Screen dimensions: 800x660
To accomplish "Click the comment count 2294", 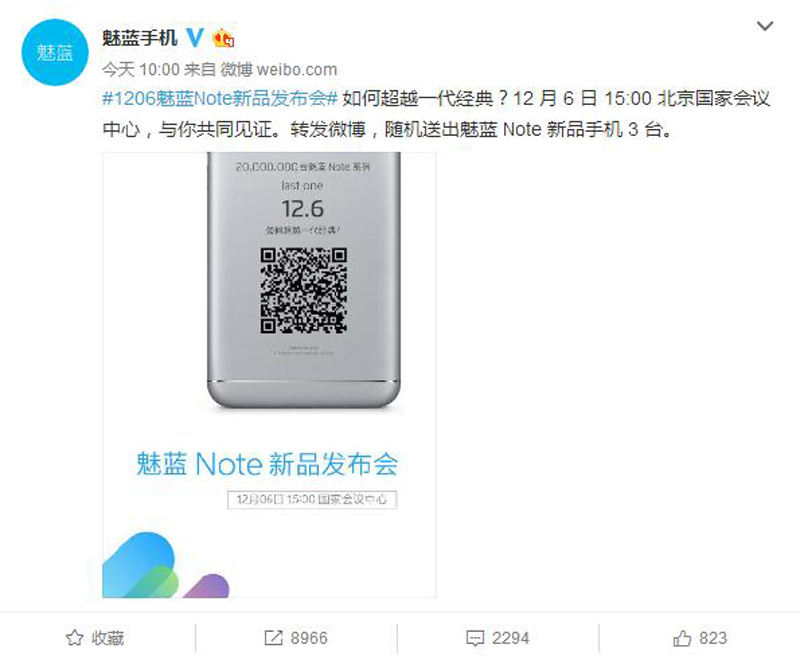I will coord(510,638).
